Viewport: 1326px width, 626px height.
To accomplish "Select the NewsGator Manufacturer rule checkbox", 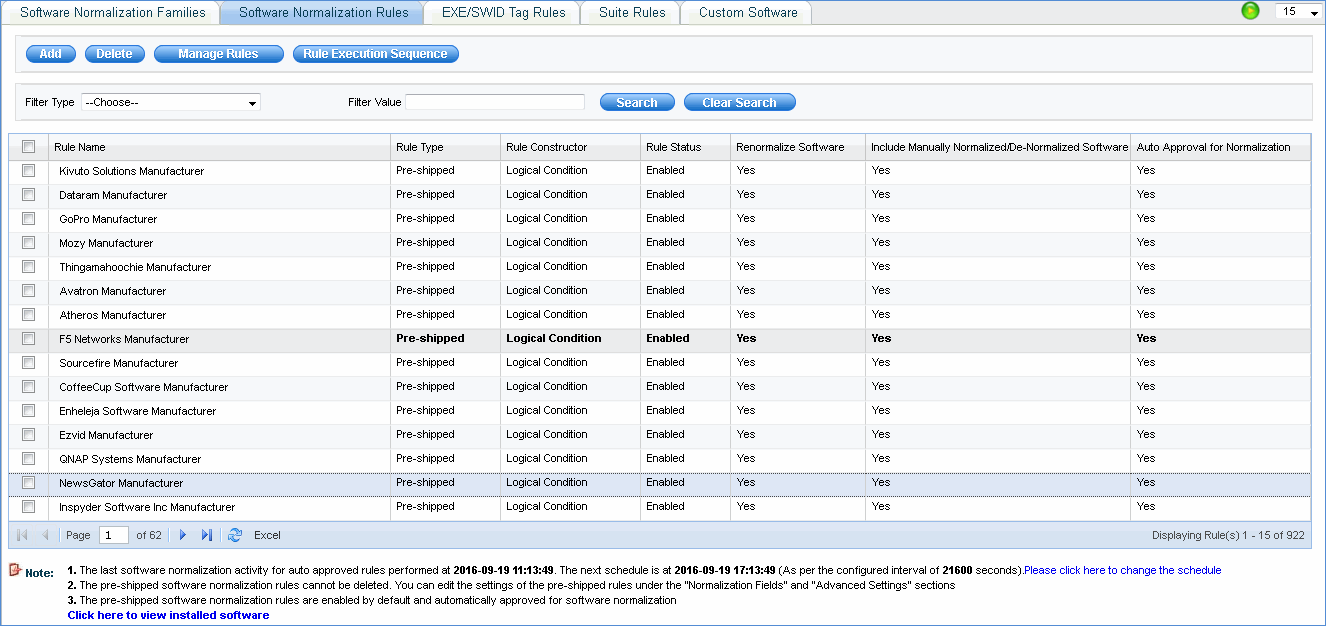I will (x=28, y=482).
